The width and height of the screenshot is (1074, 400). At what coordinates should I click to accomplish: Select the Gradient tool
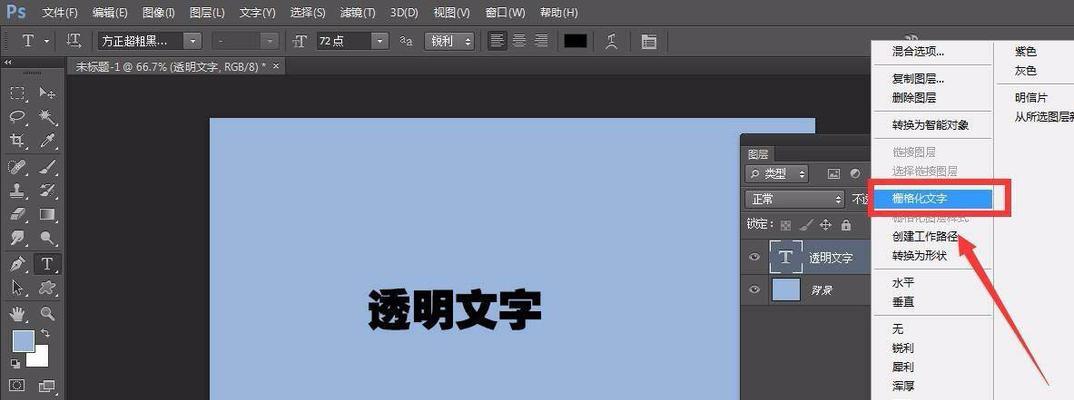pos(47,214)
